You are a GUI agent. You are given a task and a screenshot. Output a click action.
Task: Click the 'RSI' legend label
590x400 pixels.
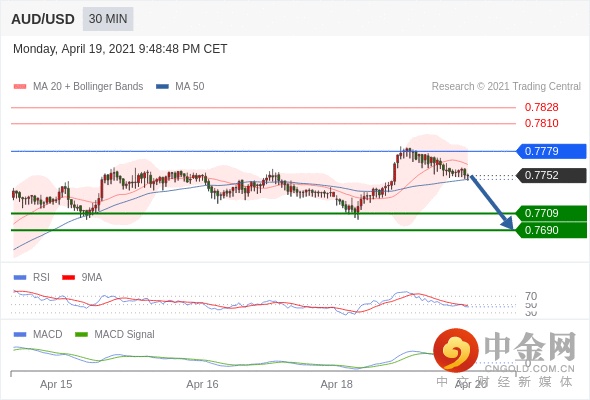pyautogui.click(x=41, y=278)
